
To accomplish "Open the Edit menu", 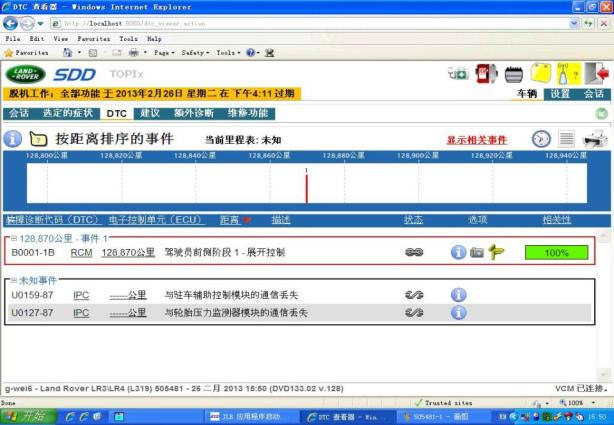I will coord(37,38).
